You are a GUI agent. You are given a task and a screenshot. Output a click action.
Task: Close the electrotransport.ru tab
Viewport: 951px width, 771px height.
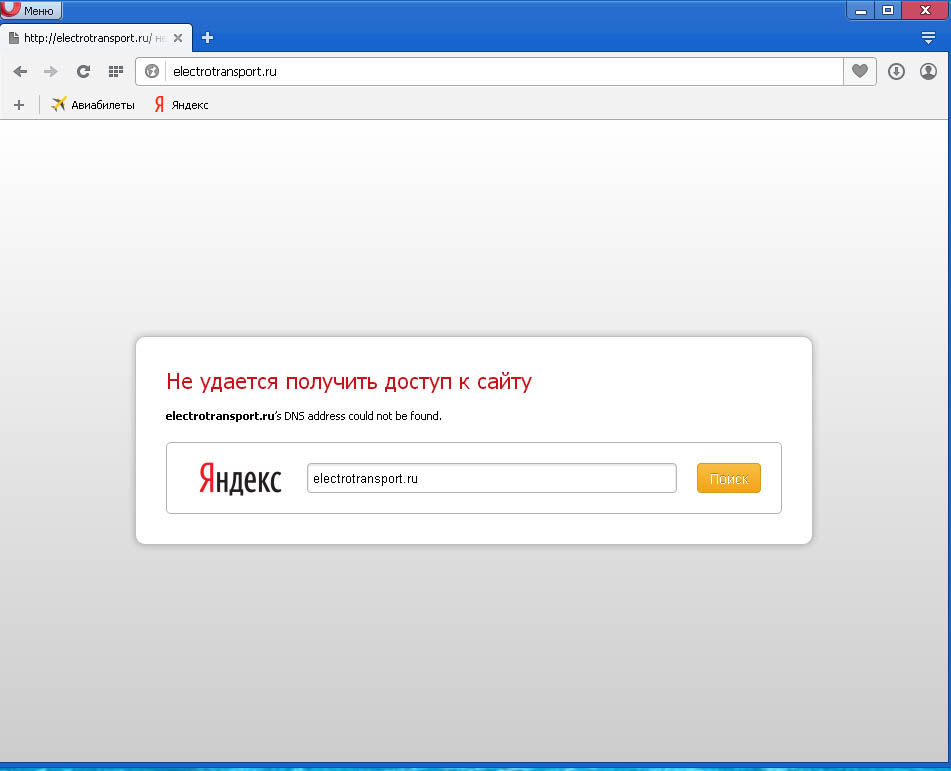click(x=178, y=38)
